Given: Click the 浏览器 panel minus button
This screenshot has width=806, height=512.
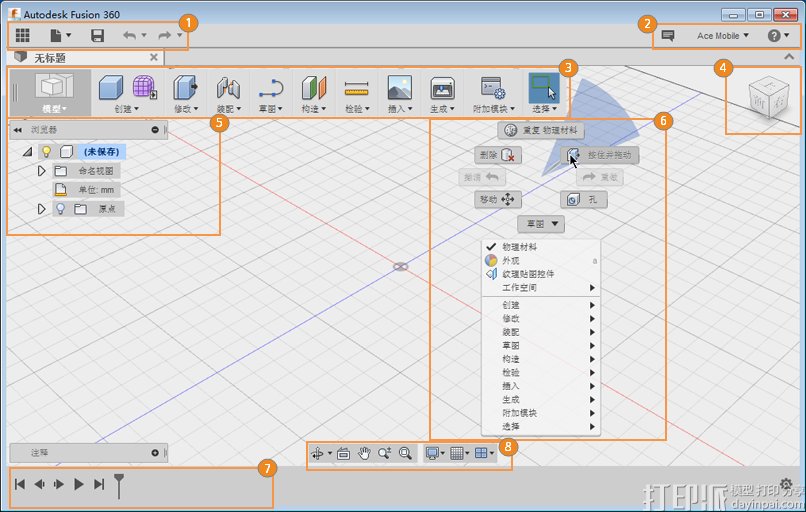Looking at the screenshot, I should pyautogui.click(x=155, y=130).
